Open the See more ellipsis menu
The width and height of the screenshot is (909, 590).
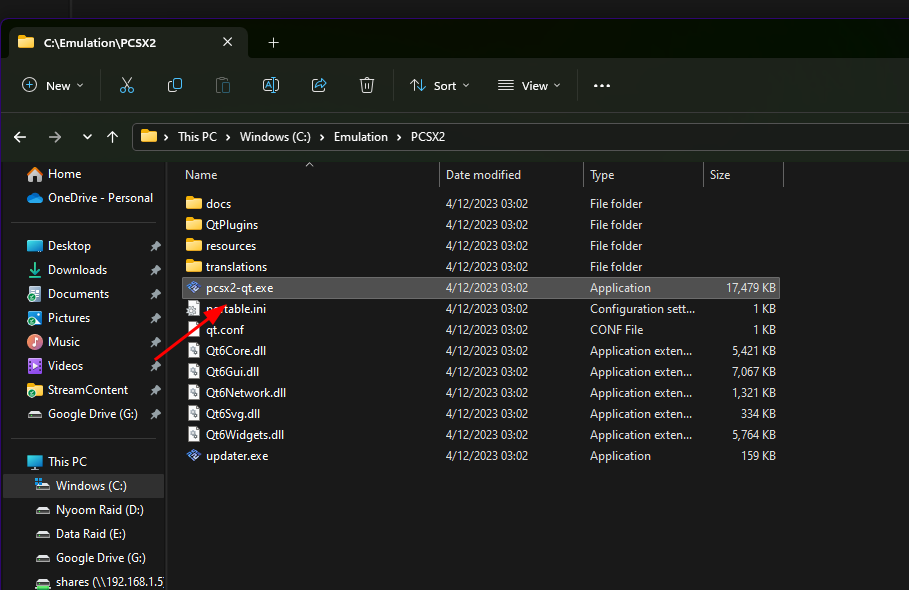[x=602, y=86]
